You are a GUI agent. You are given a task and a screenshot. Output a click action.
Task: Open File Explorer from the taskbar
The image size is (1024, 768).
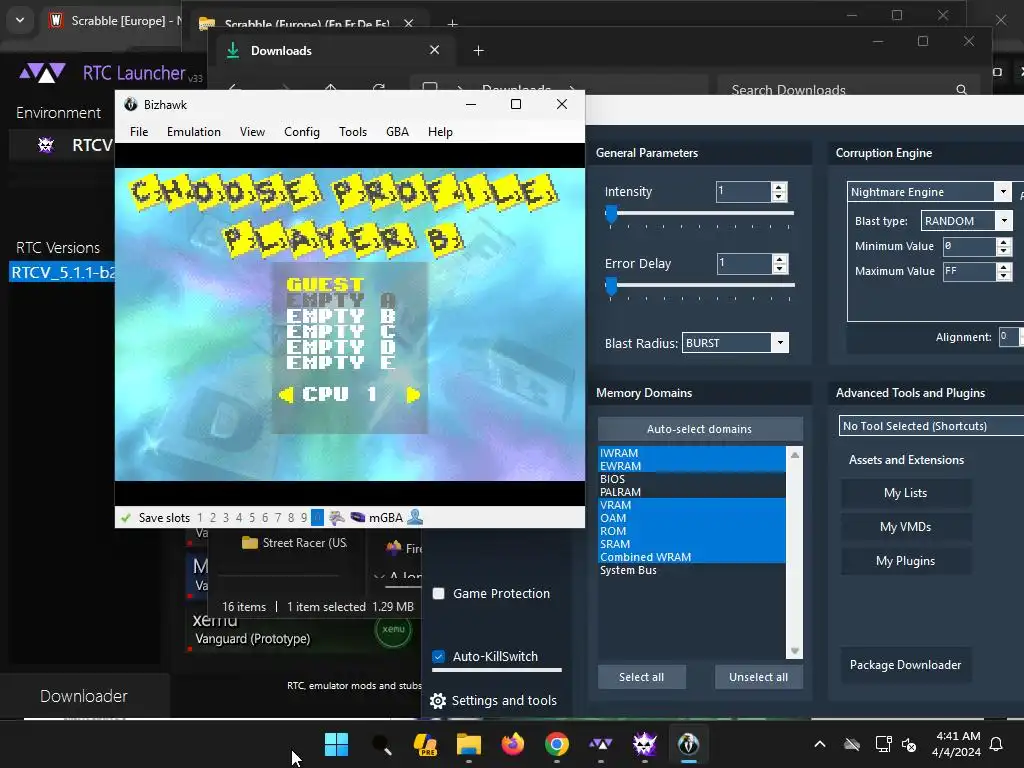[469, 744]
